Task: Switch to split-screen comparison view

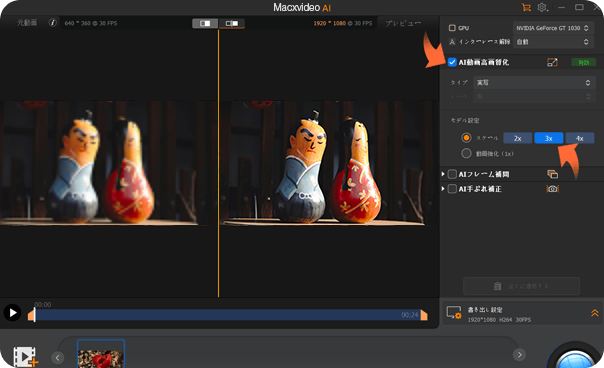Action: point(205,24)
